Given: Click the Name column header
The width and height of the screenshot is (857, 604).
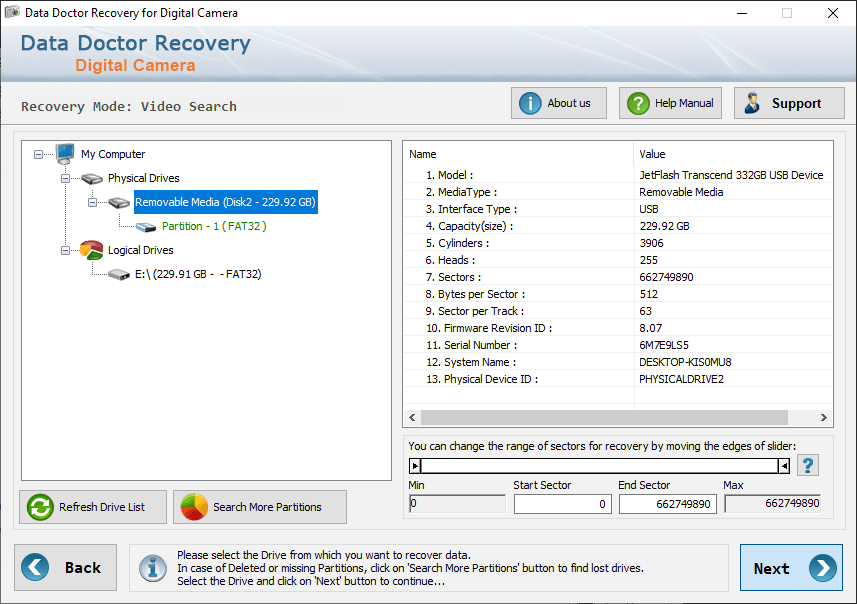Looking at the screenshot, I should pos(518,154).
